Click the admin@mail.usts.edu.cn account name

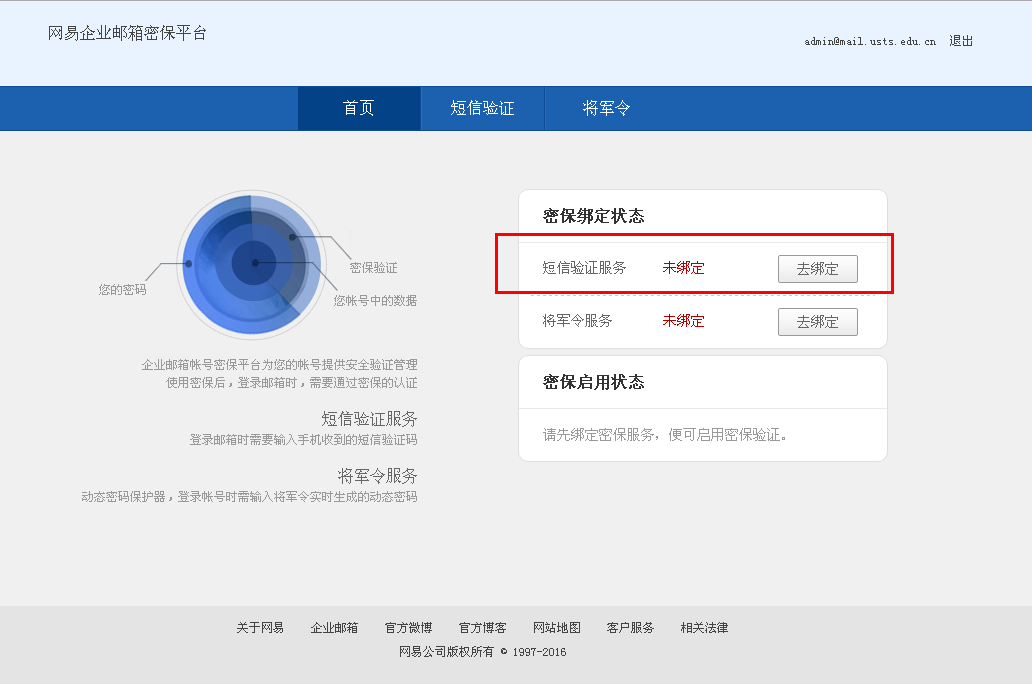870,42
